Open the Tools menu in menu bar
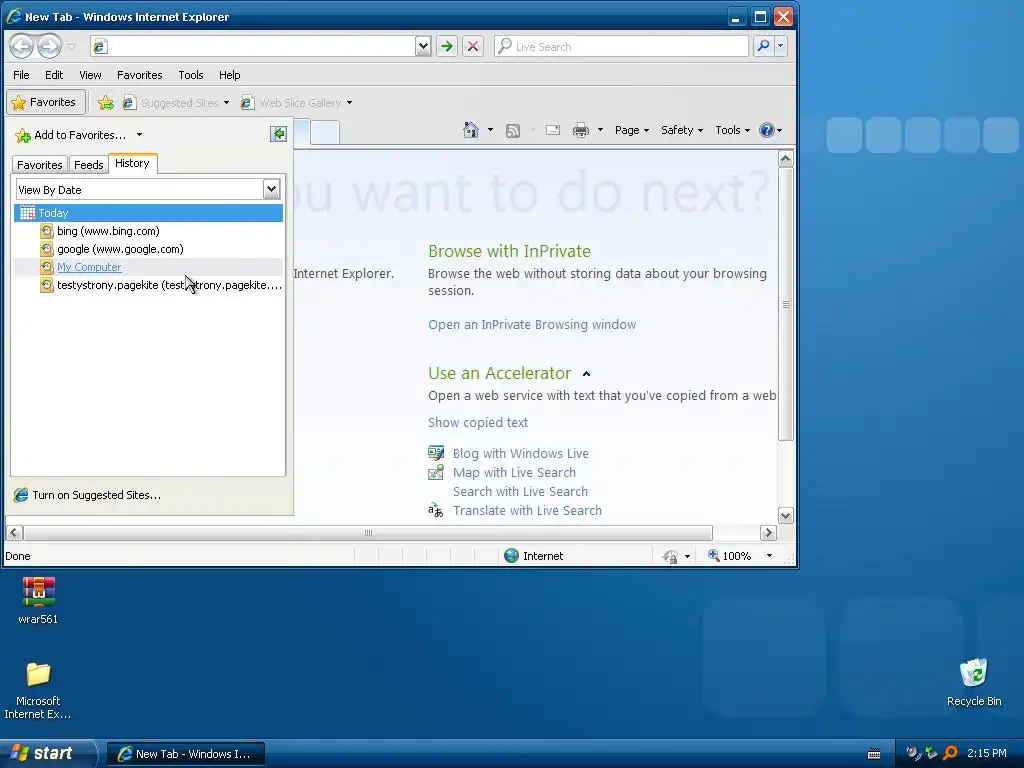The width and height of the screenshot is (1024, 768). point(191,75)
